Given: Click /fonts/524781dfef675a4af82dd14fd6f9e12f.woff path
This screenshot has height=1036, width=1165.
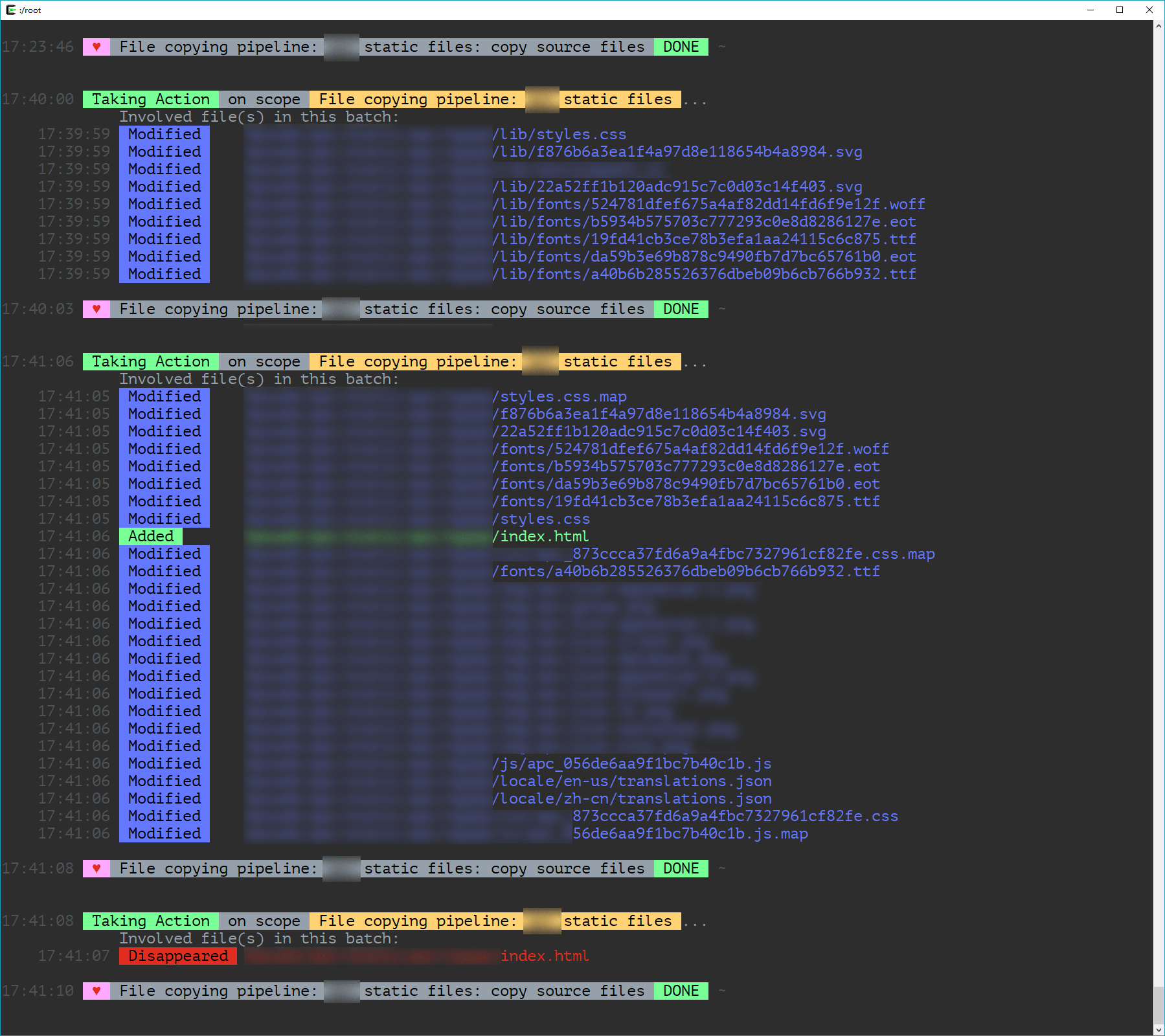Looking at the screenshot, I should tap(690, 449).
